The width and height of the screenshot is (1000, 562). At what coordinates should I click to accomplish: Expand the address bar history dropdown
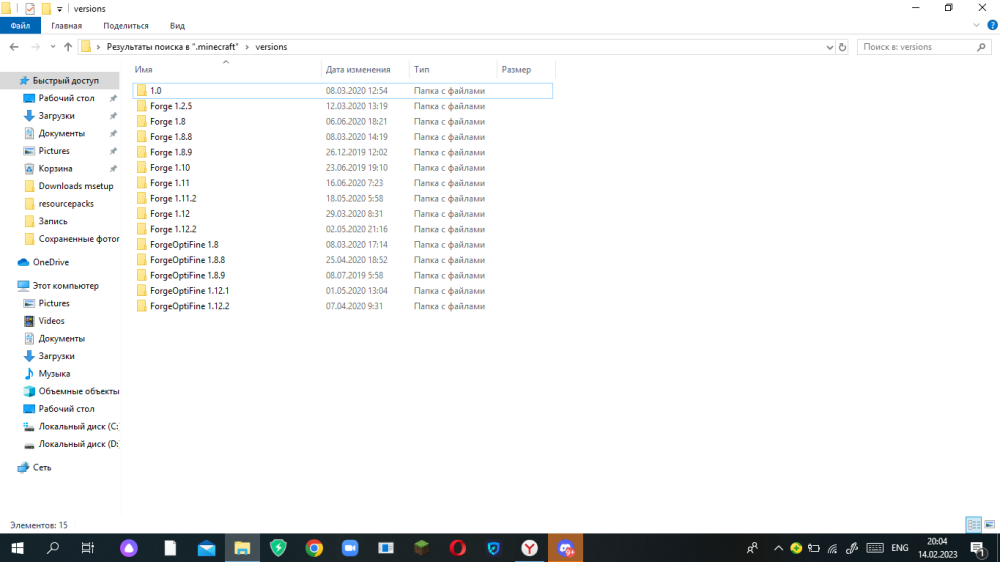point(829,47)
